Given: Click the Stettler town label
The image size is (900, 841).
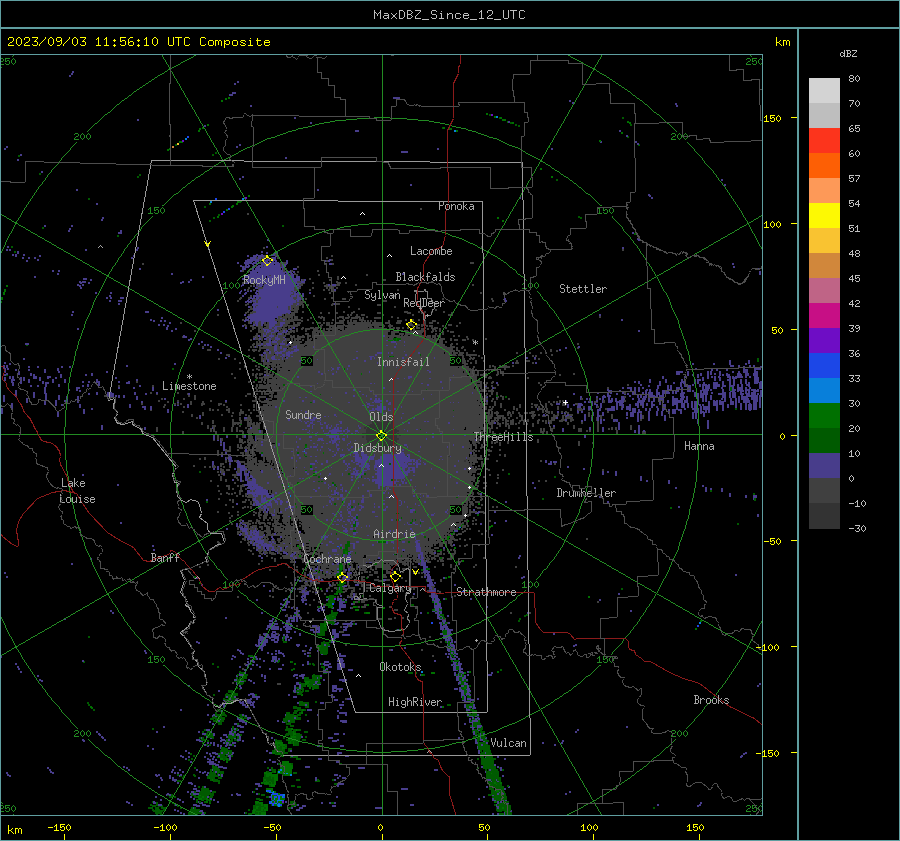Looking at the screenshot, I should 583,289.
